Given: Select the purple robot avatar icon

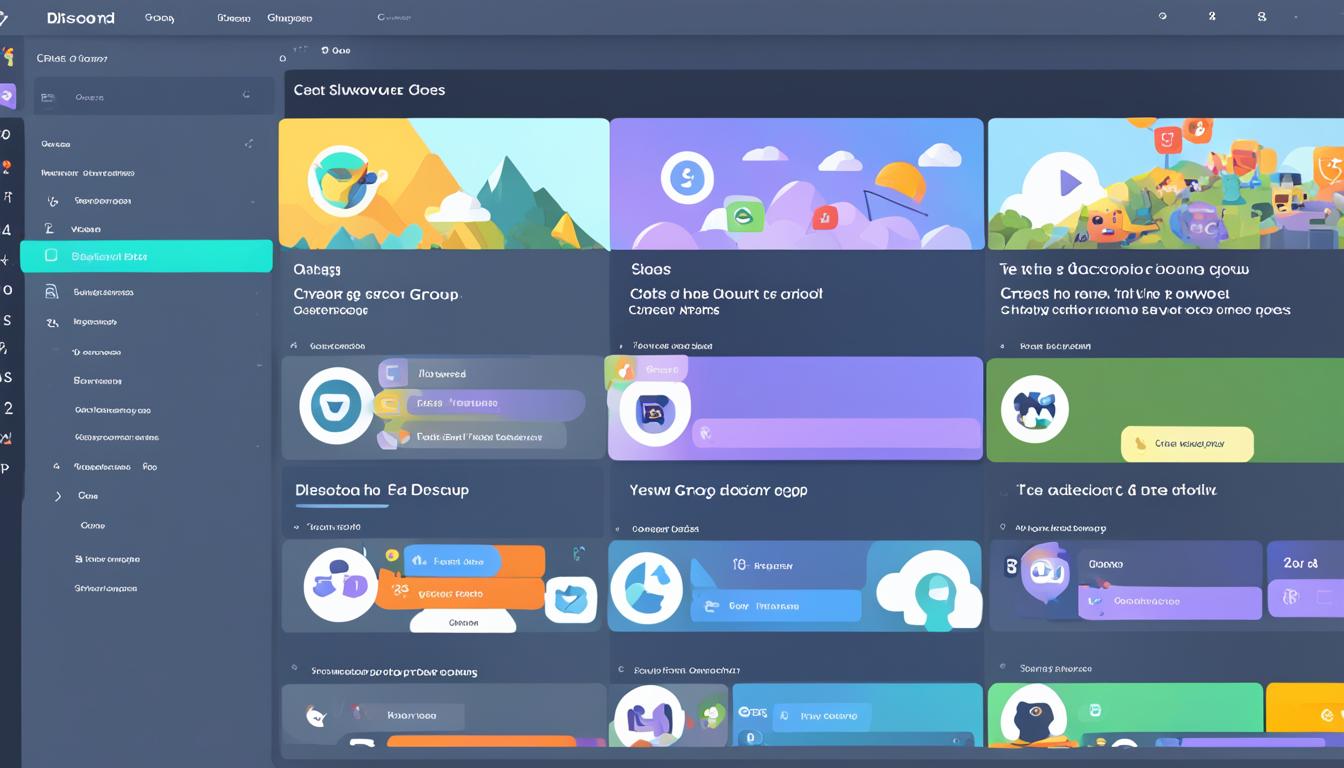Looking at the screenshot, I should [1044, 574].
